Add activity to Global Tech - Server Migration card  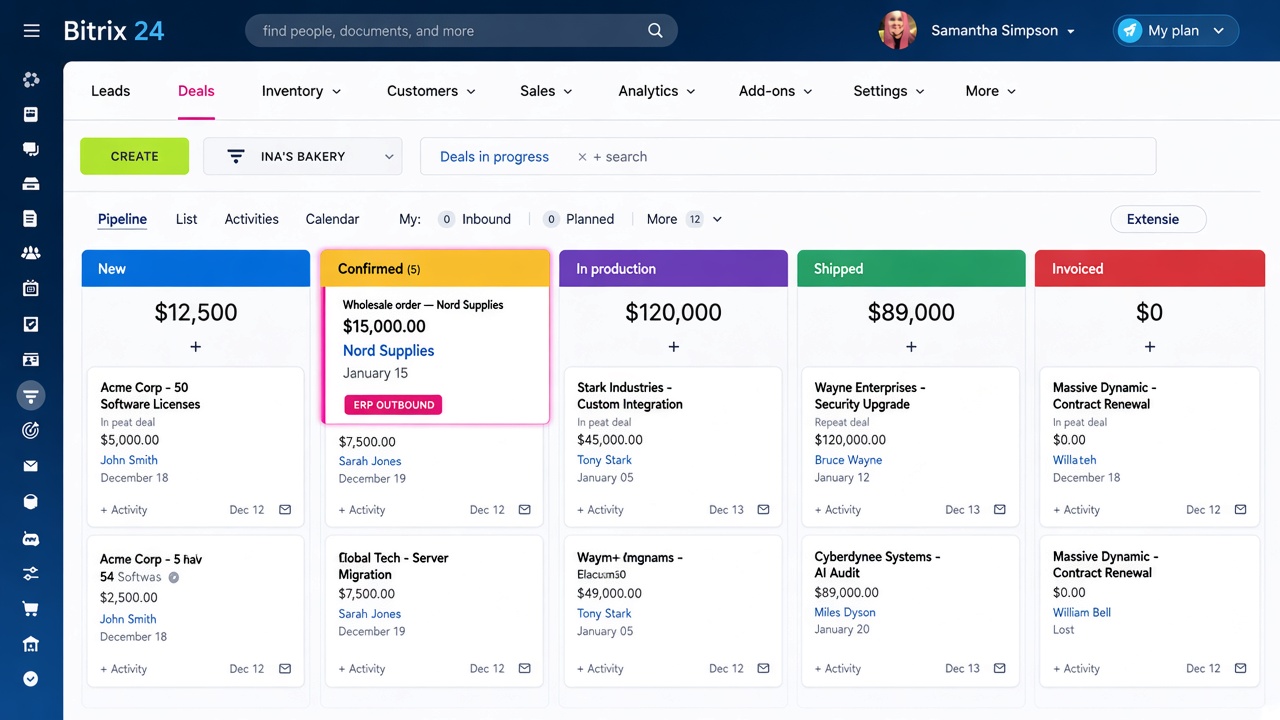pyautogui.click(x=362, y=669)
